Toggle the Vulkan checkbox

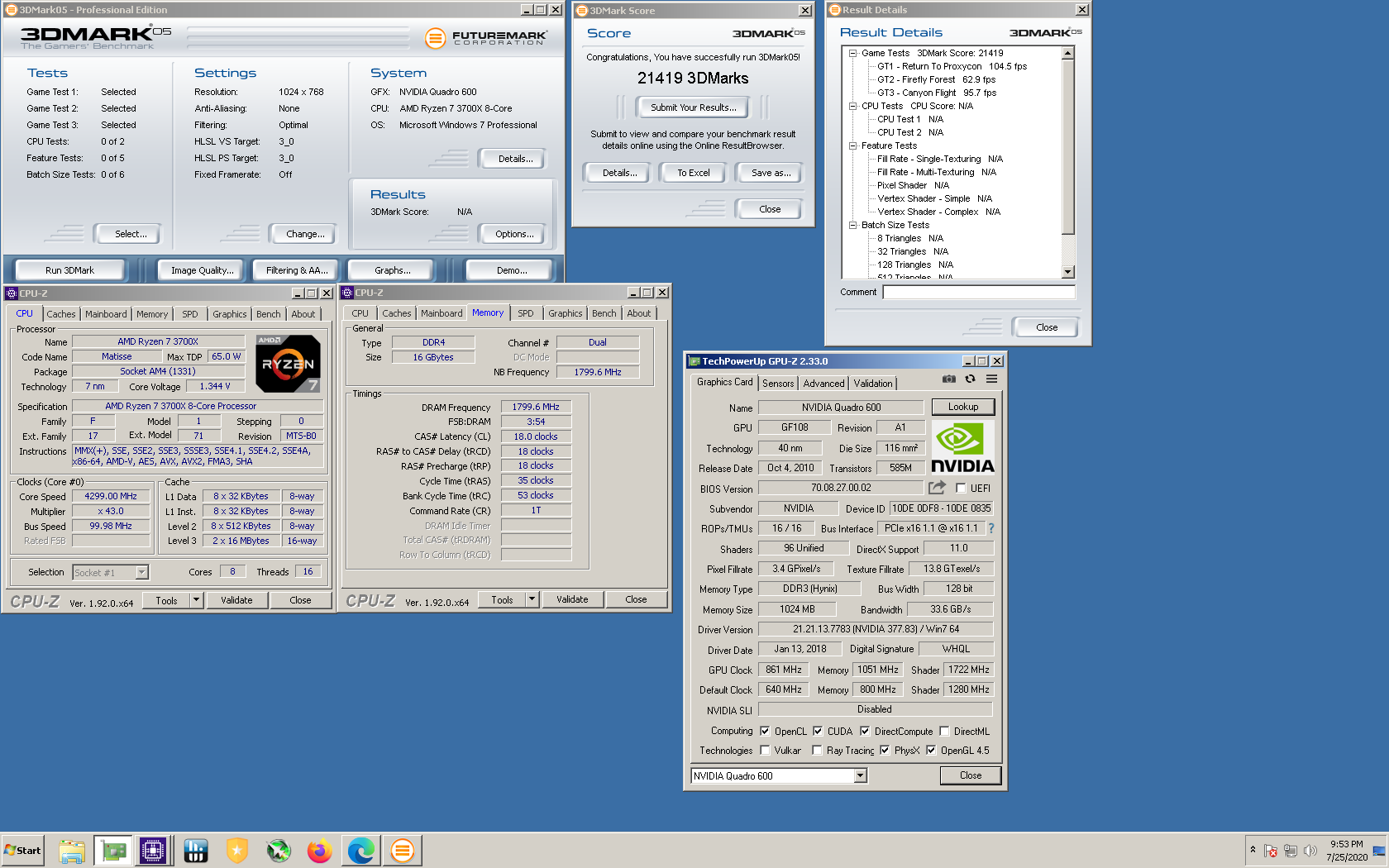click(765, 750)
